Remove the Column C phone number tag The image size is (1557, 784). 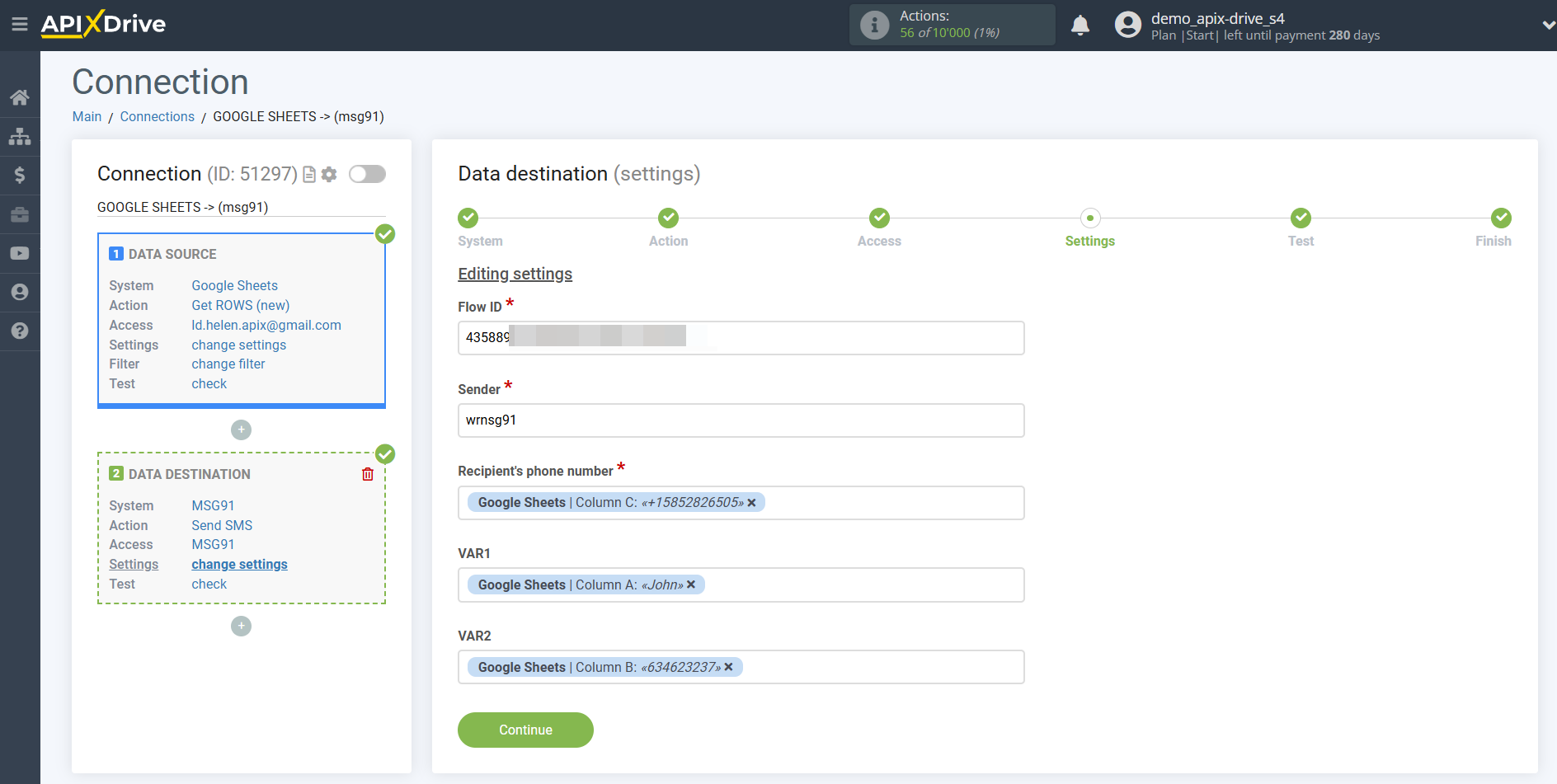(x=751, y=503)
